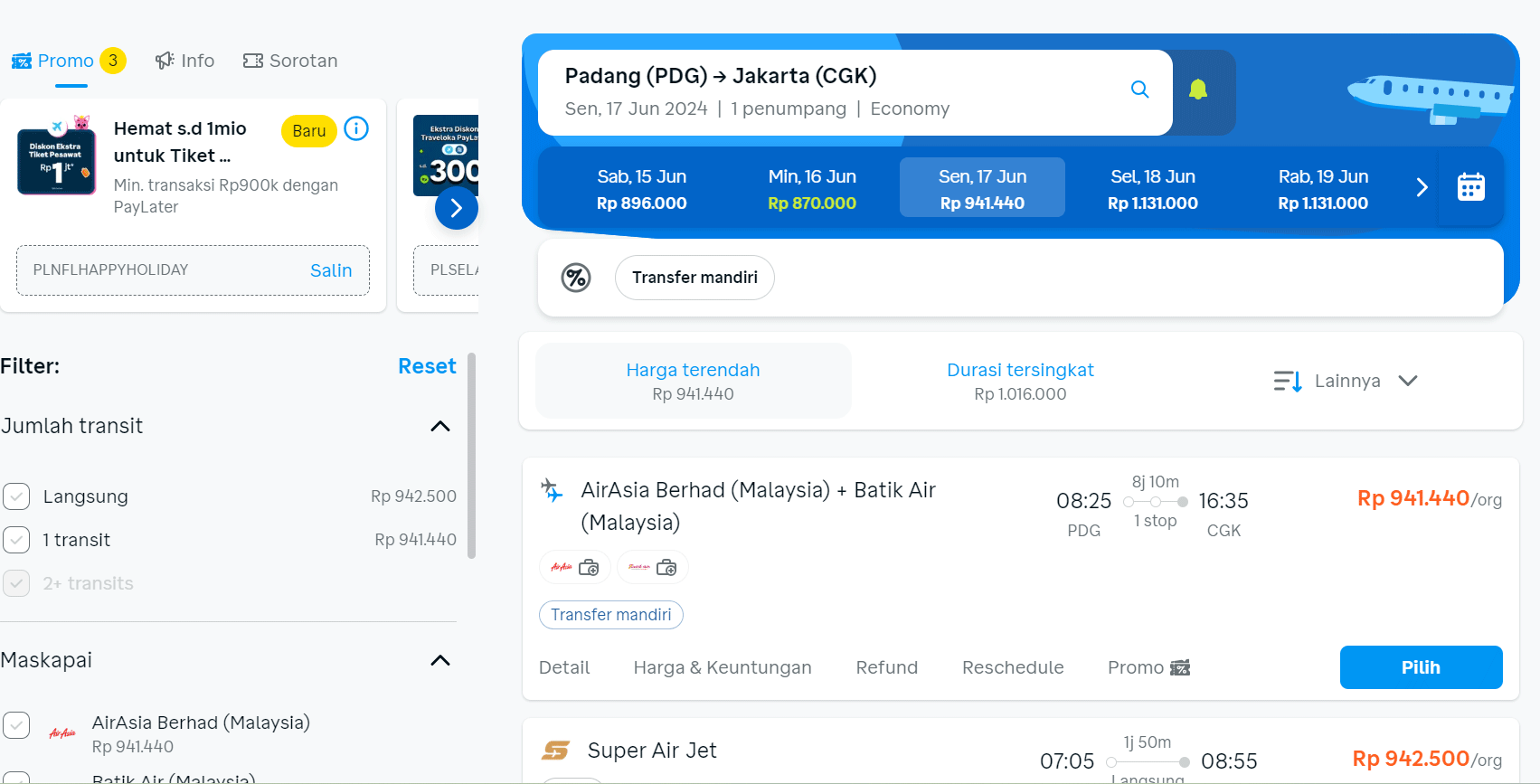Viewport: 1540px width, 784px height.
Task: Select the date Sab, 15 Jun
Action: [642, 188]
